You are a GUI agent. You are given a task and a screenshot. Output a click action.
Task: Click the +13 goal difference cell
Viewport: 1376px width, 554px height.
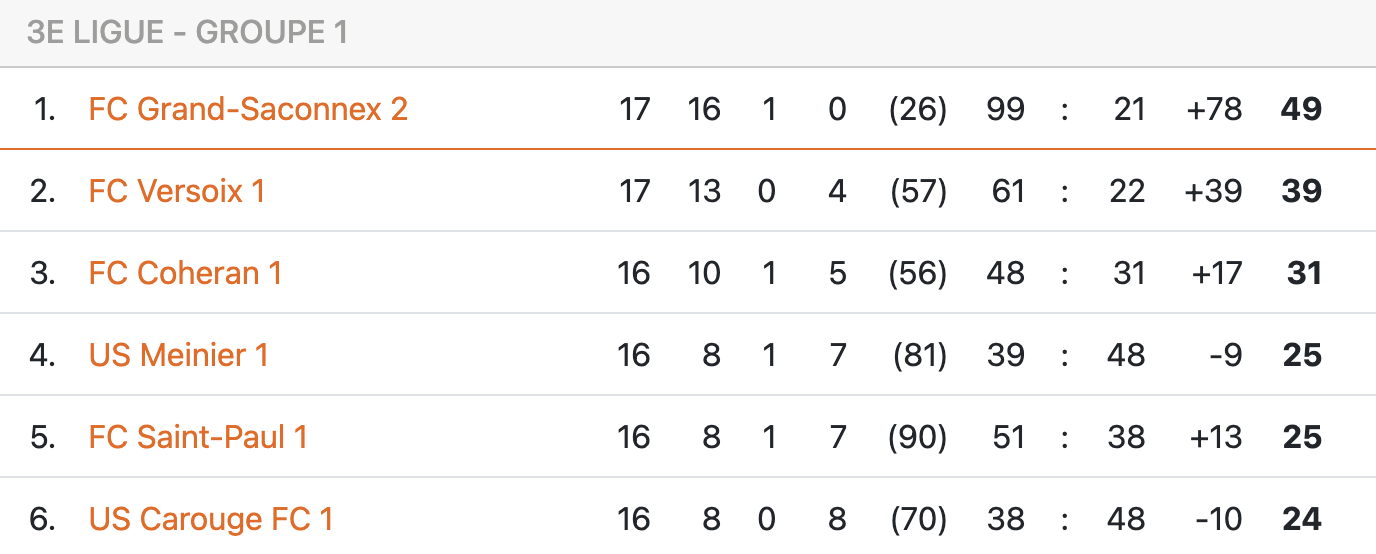coord(1214,437)
